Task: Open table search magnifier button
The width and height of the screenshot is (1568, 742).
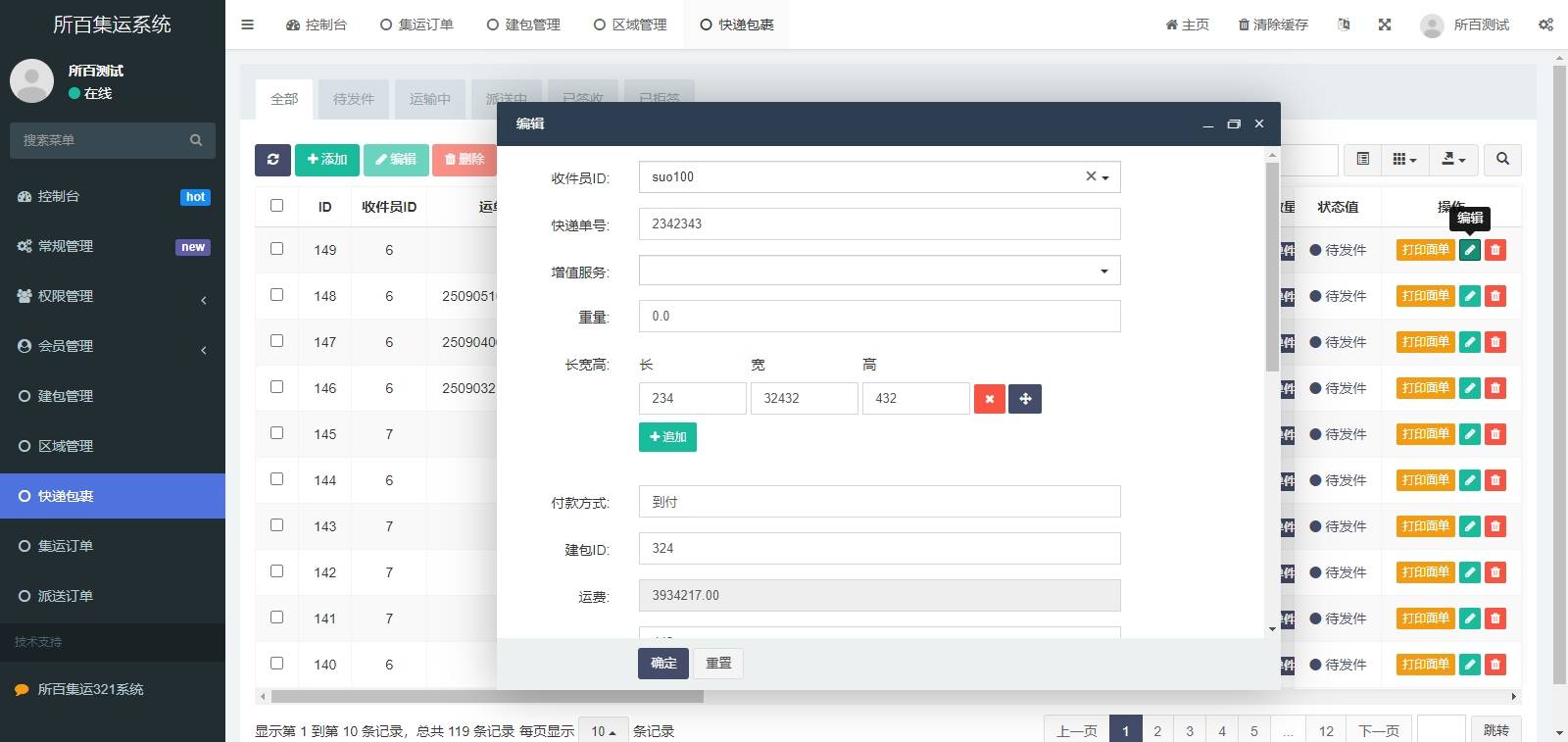Action: [x=1502, y=160]
